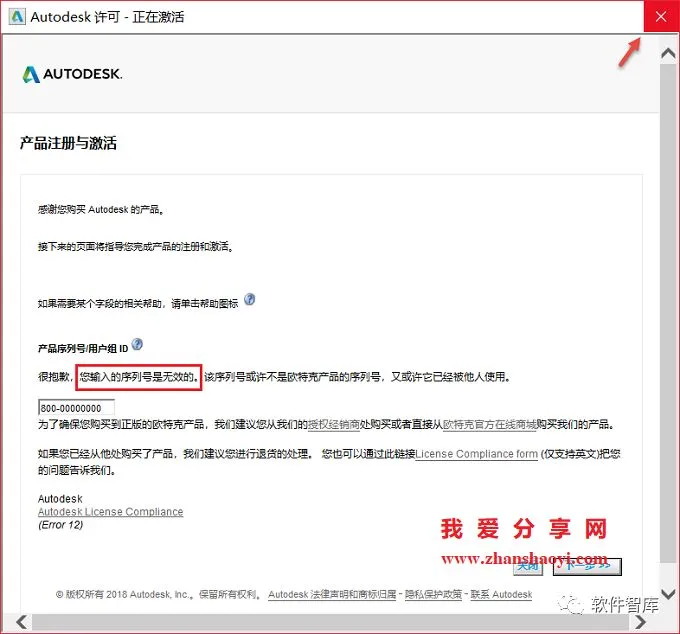Open the 联系 Autodesk footer link
Image resolution: width=680 pixels, height=634 pixels.
501,595
